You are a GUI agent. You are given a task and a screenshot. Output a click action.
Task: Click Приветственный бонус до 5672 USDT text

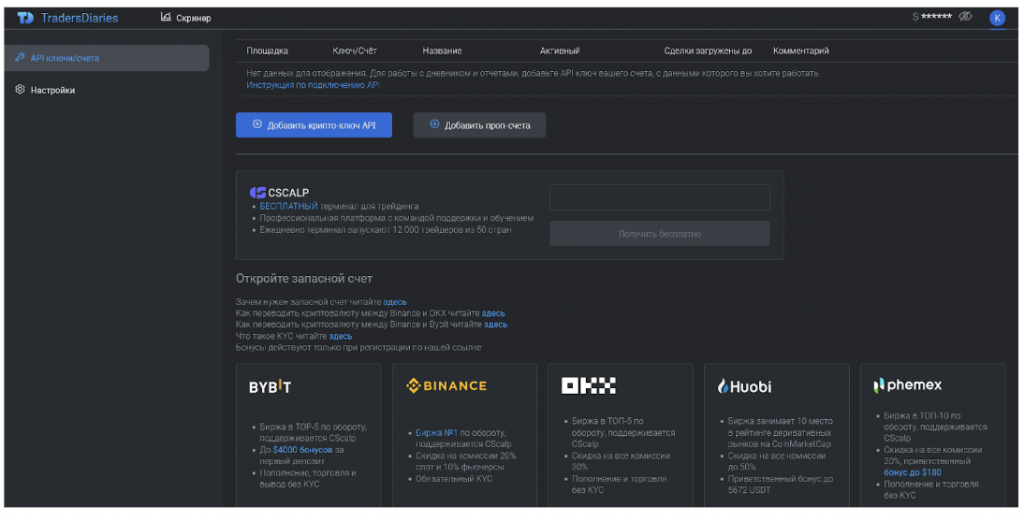click(x=780, y=484)
